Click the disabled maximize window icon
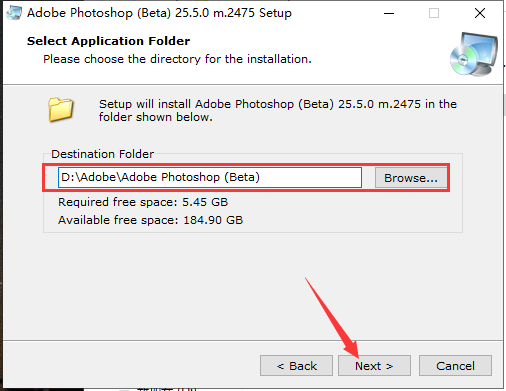Image resolution: width=506 pixels, height=391 pixels. click(434, 13)
